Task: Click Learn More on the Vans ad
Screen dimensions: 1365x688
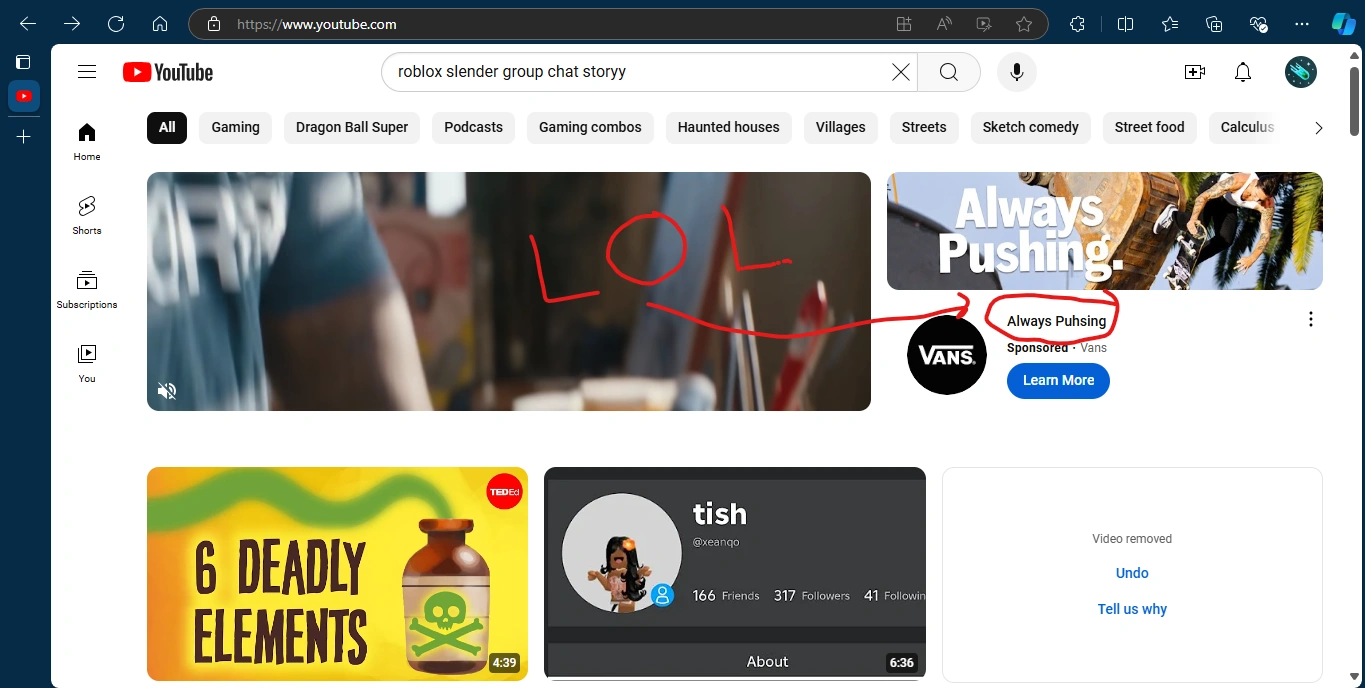Action: [x=1057, y=380]
